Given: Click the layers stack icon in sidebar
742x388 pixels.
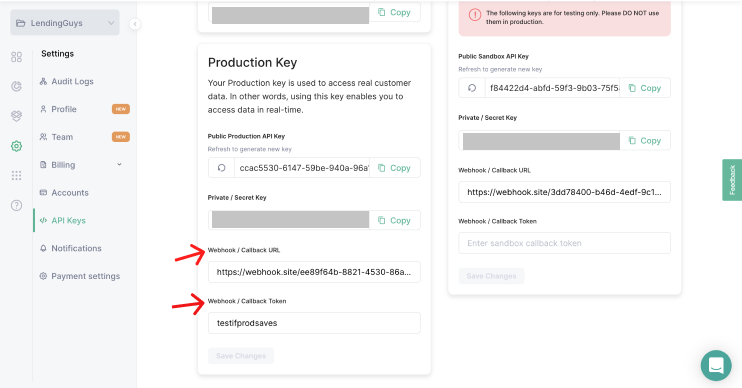Looking at the screenshot, I should [17, 116].
